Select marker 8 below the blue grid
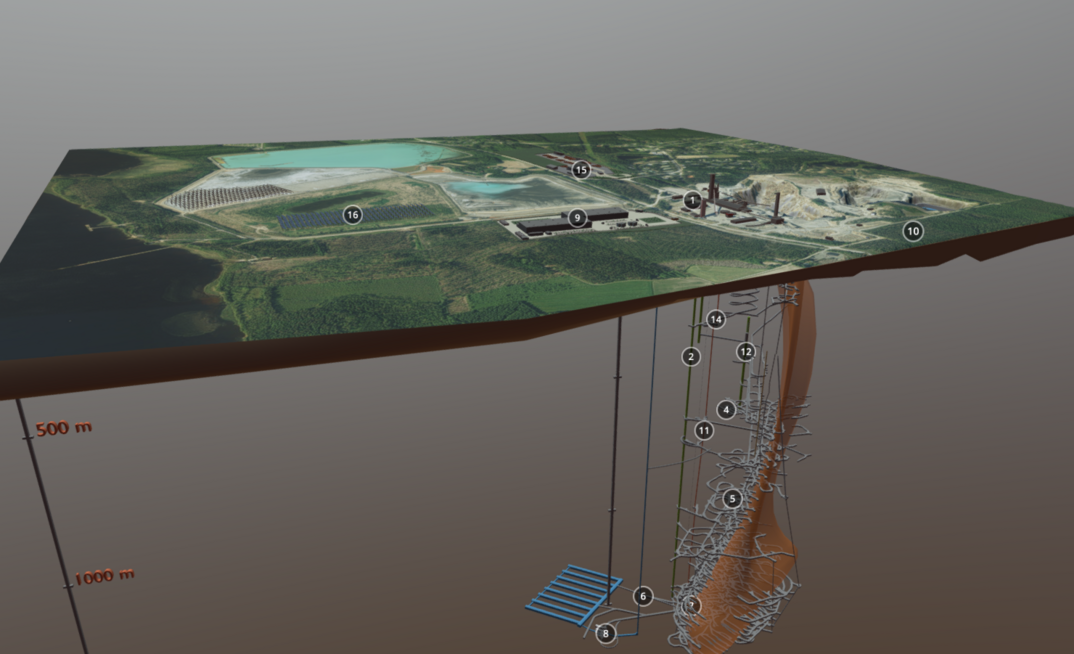Viewport: 1074px width, 654px height. pos(605,633)
